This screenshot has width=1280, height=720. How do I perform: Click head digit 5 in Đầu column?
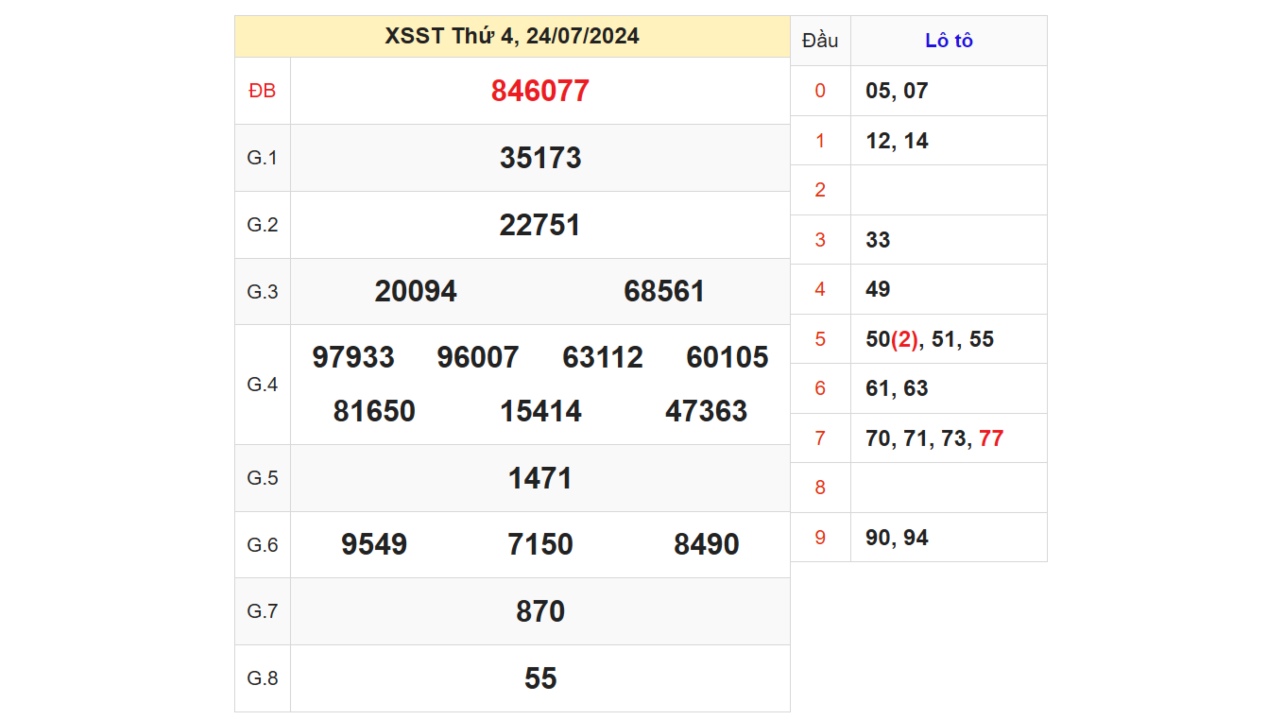(820, 339)
